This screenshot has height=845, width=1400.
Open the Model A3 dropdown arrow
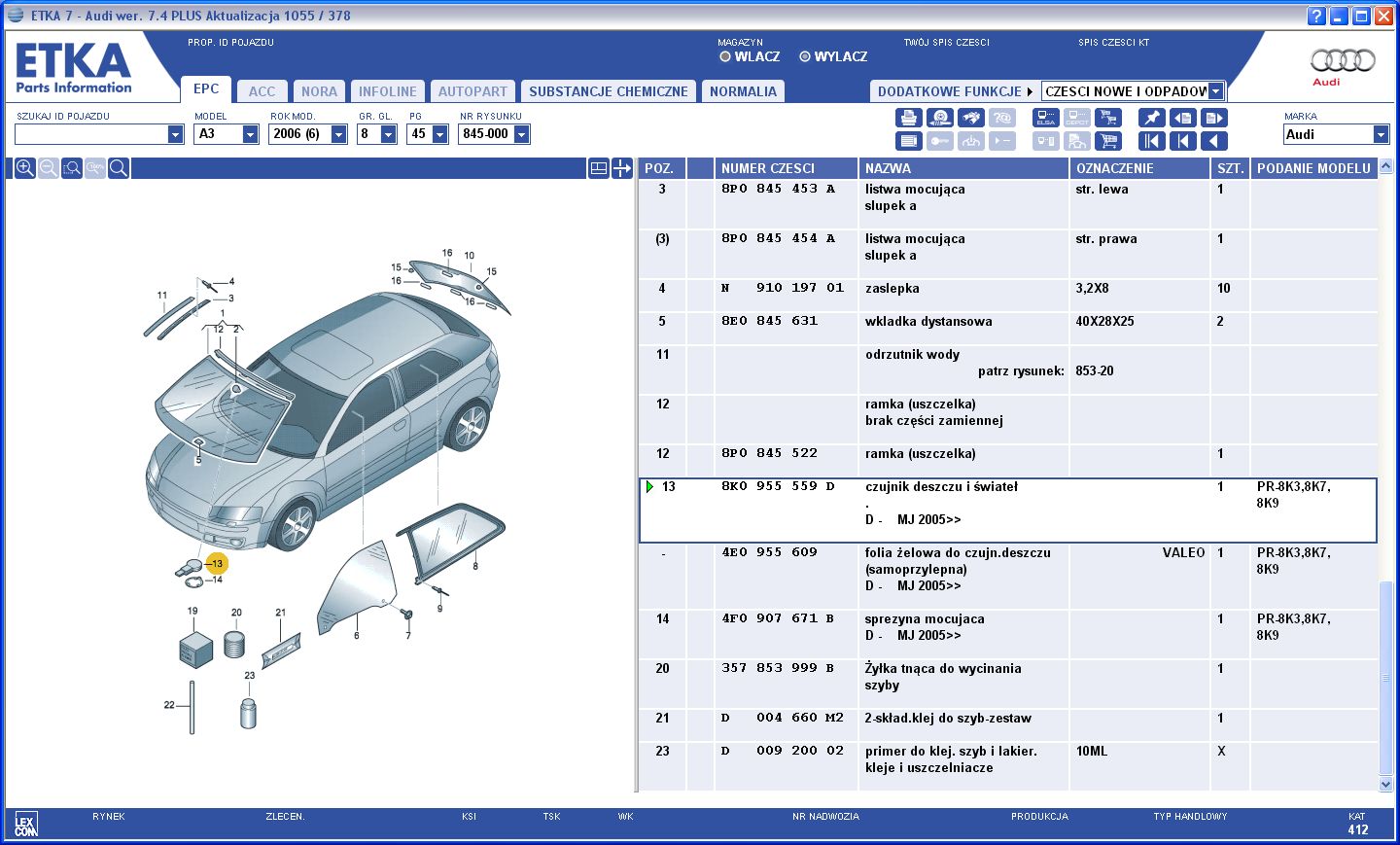[x=250, y=134]
